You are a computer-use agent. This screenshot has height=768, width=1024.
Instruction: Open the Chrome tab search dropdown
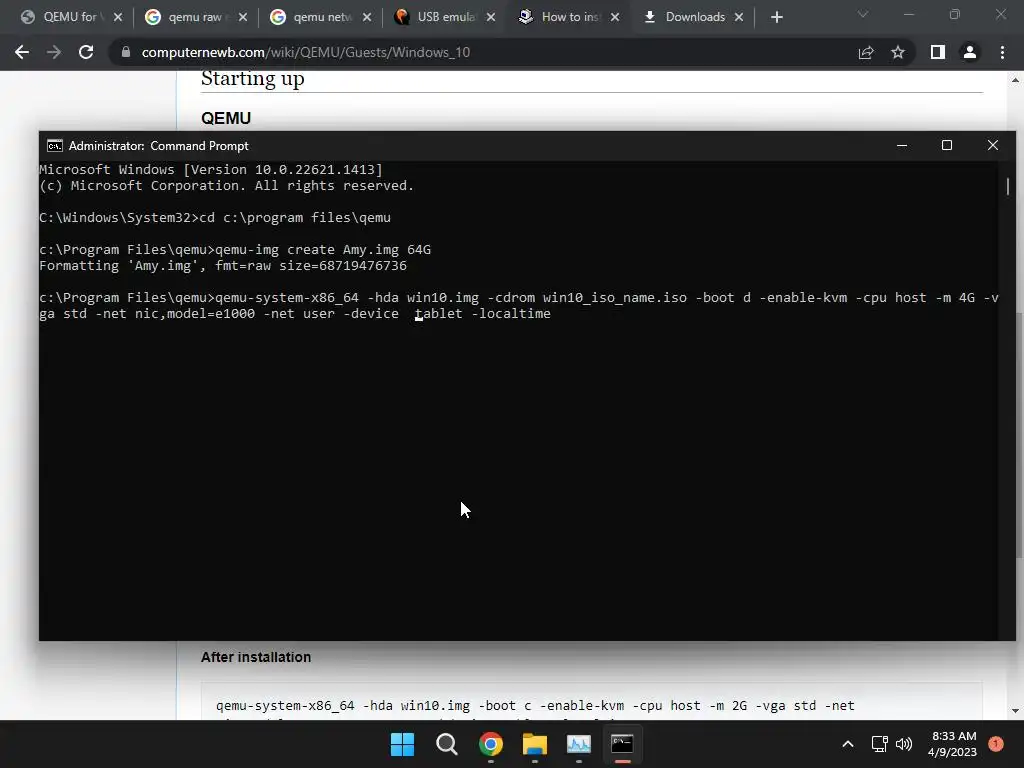(863, 14)
